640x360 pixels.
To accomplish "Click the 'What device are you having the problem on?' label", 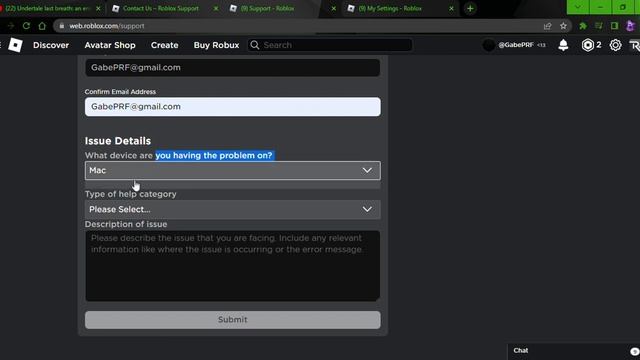I will pos(178,156).
